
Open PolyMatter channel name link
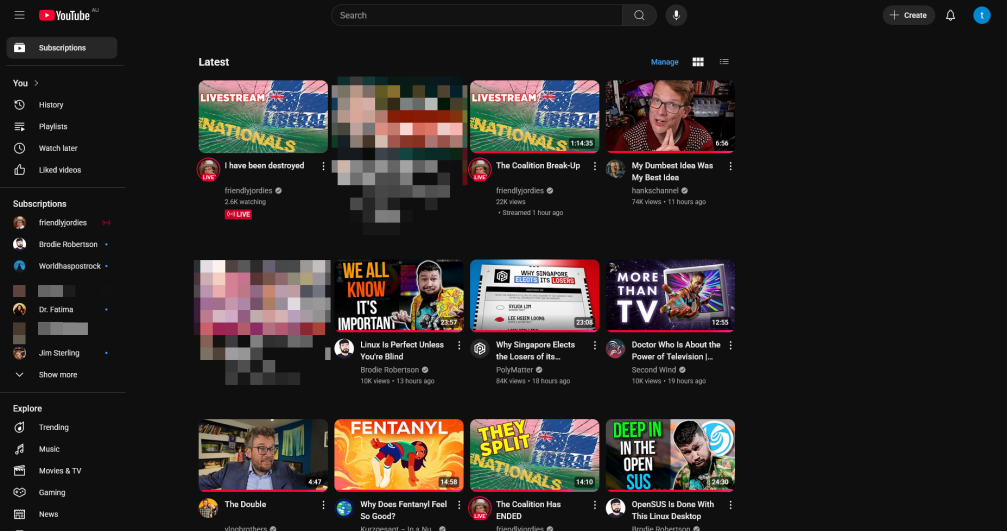pos(515,370)
